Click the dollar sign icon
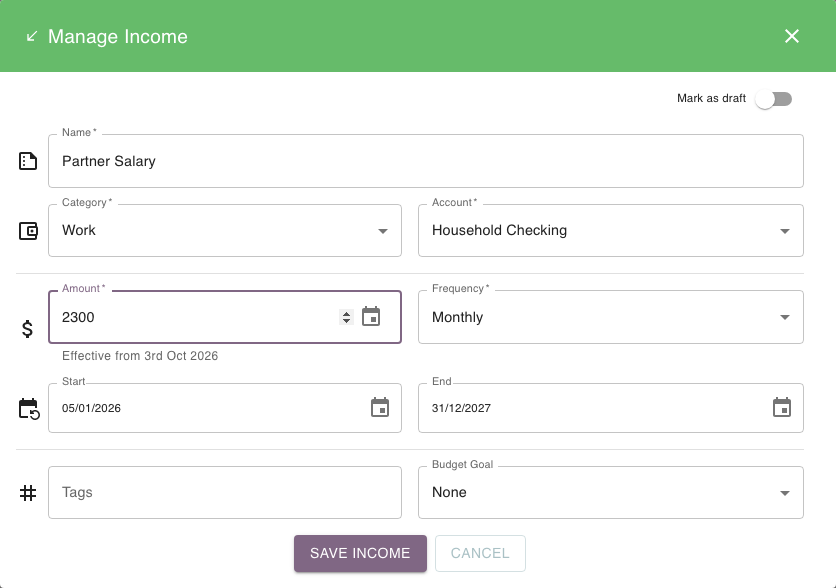Image resolution: width=836 pixels, height=588 pixels. (28, 329)
